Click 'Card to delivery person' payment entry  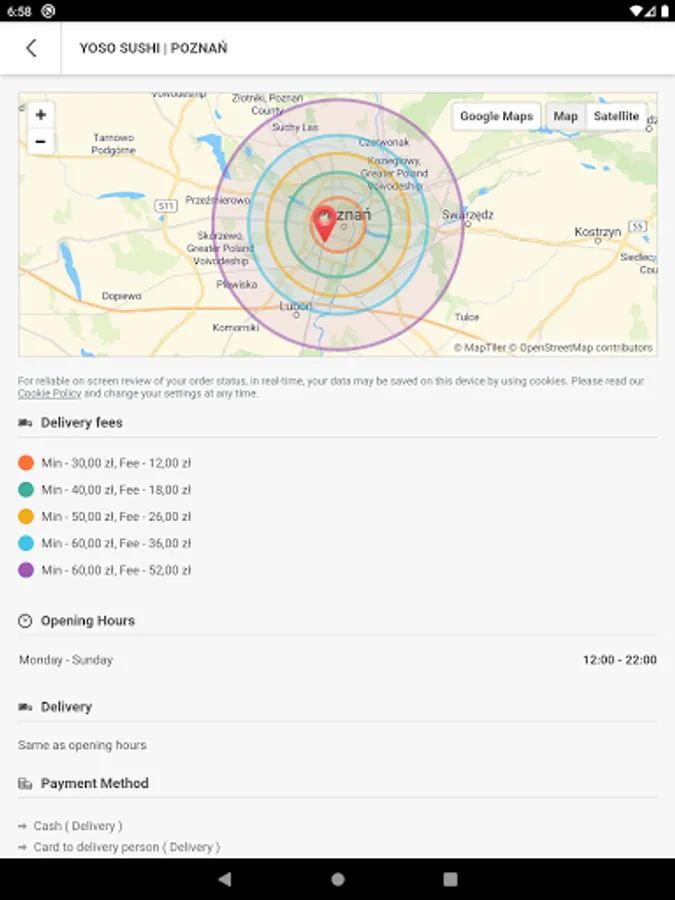126,847
